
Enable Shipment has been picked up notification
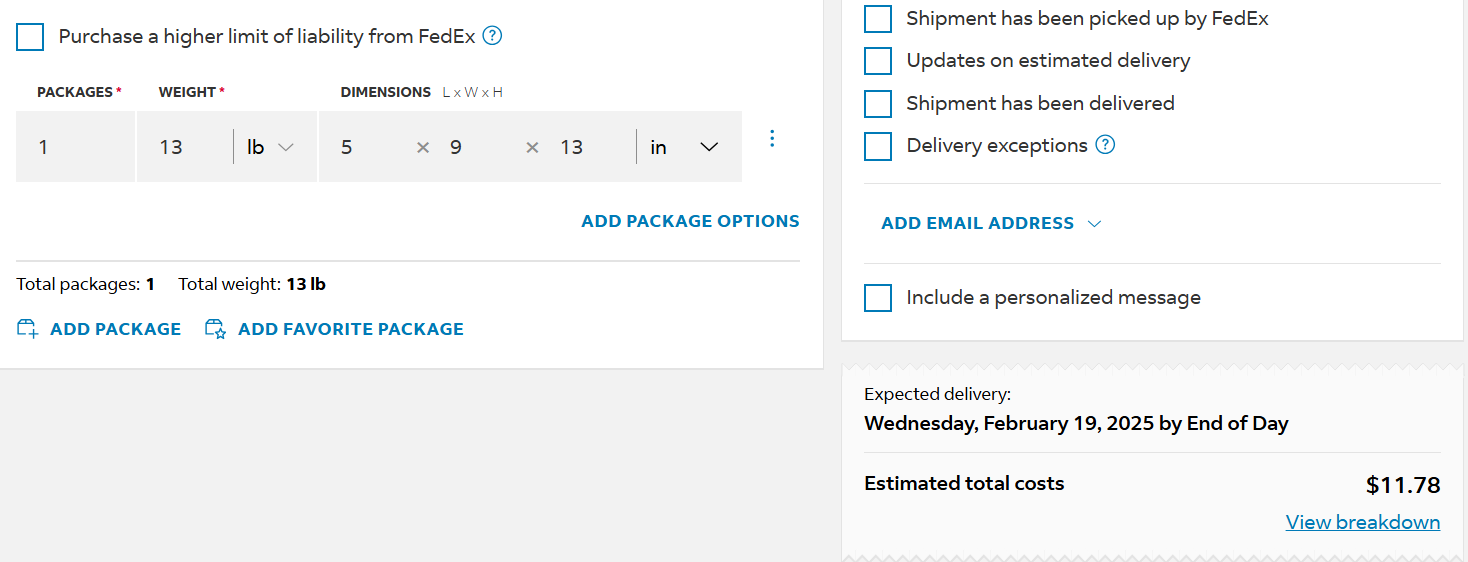[x=878, y=18]
